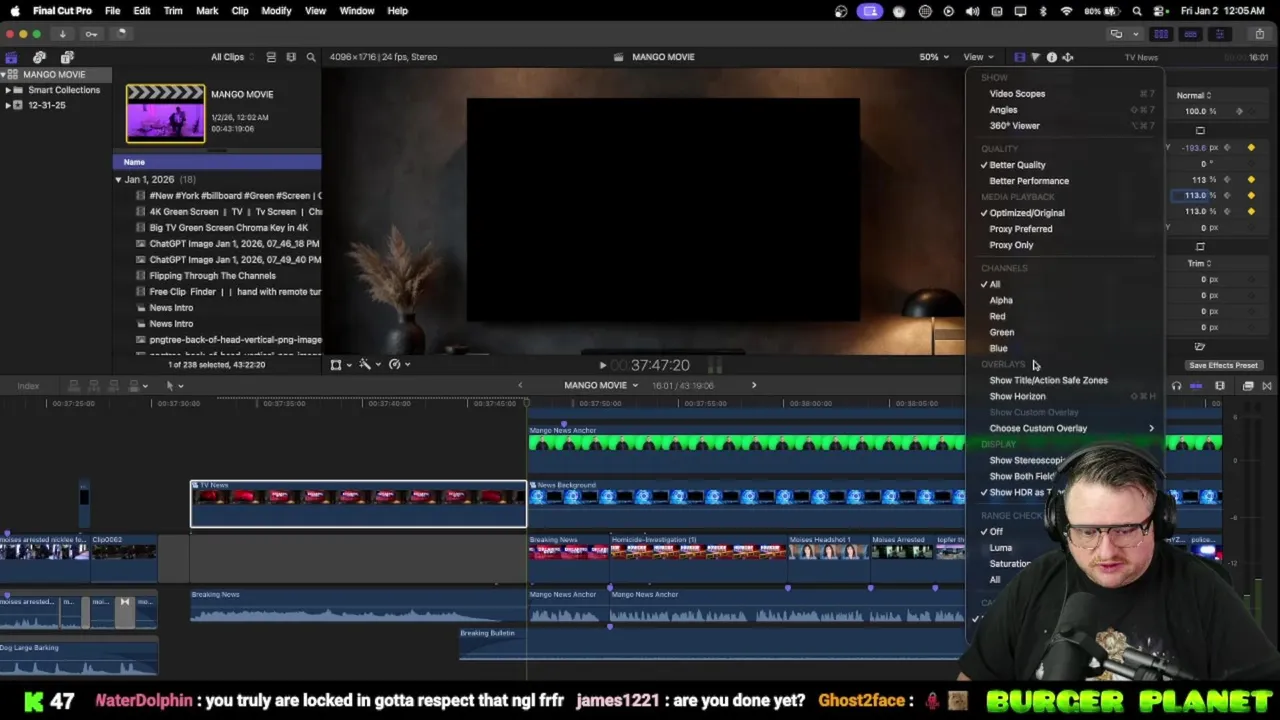Open the Window menu
The image size is (1280, 720).
(x=356, y=11)
